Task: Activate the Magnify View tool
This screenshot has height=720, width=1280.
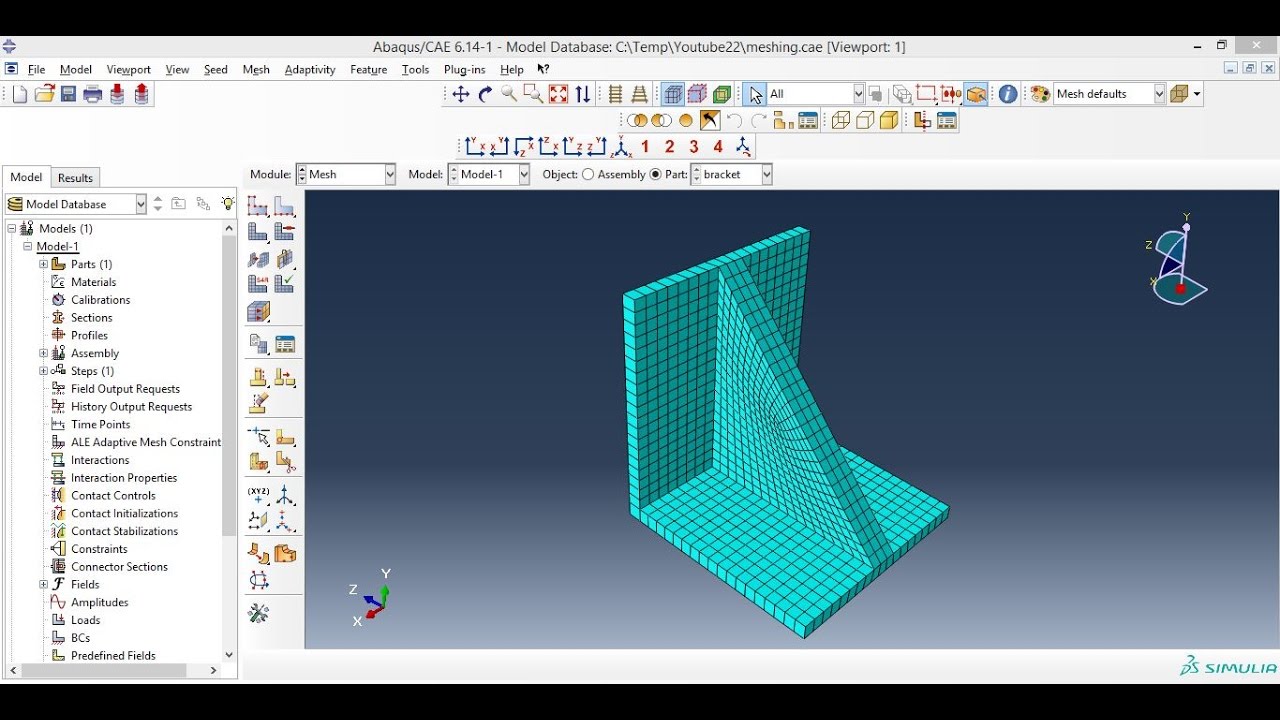Action: click(509, 94)
